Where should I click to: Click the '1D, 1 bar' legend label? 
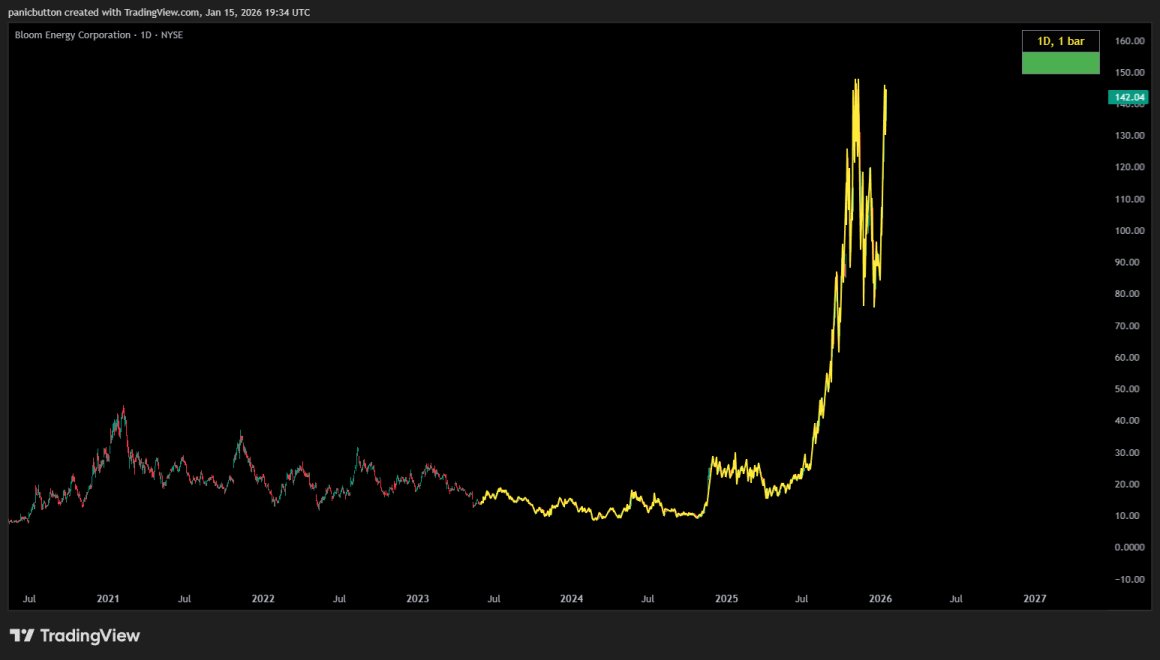1060,41
